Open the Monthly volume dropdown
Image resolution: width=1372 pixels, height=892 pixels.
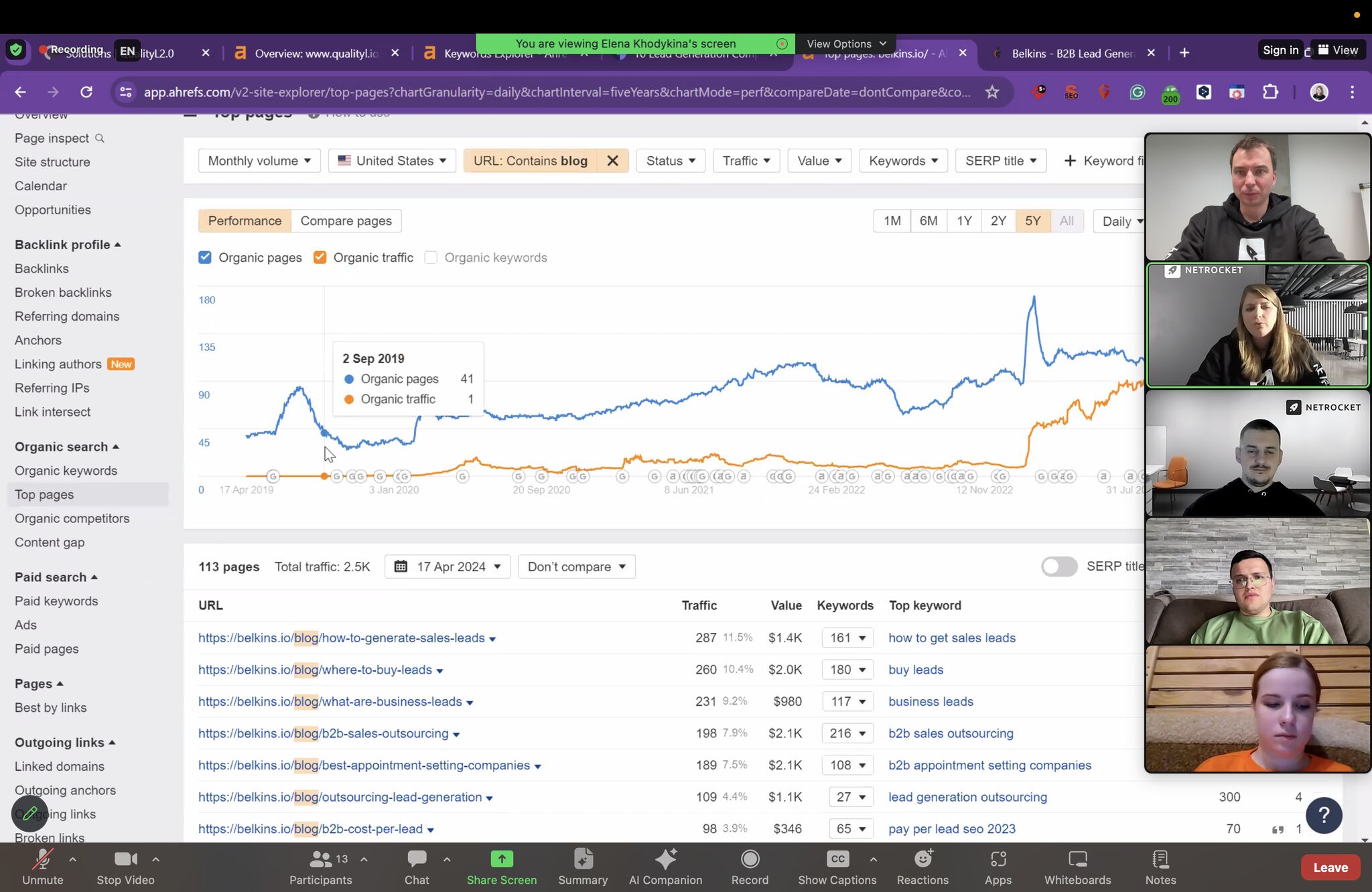coord(259,161)
